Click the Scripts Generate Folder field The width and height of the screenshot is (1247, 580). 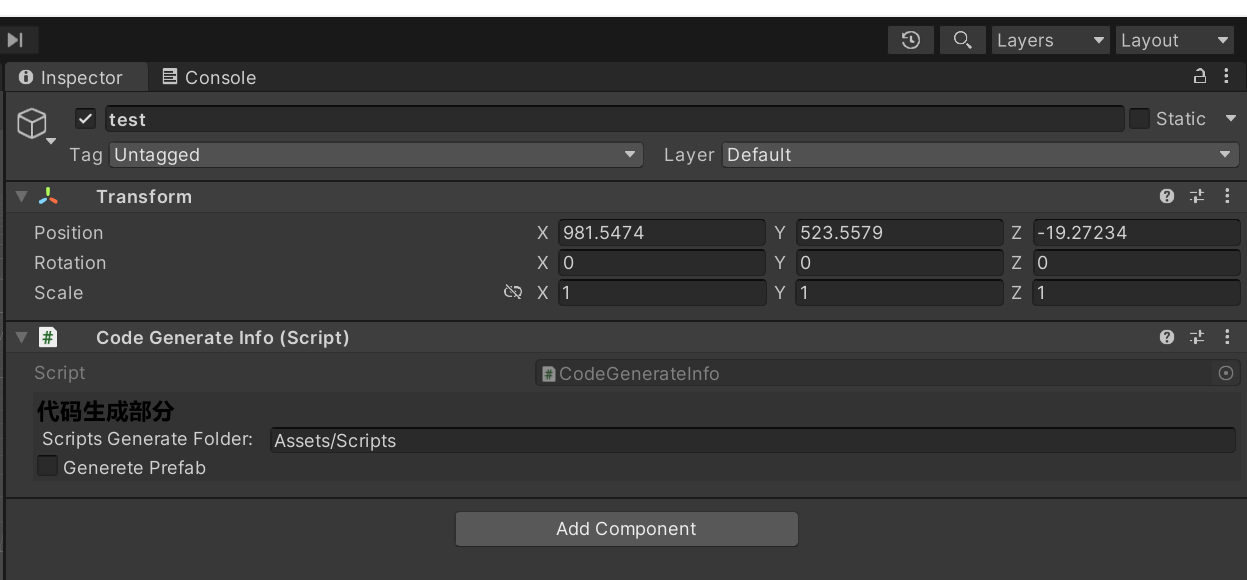753,441
